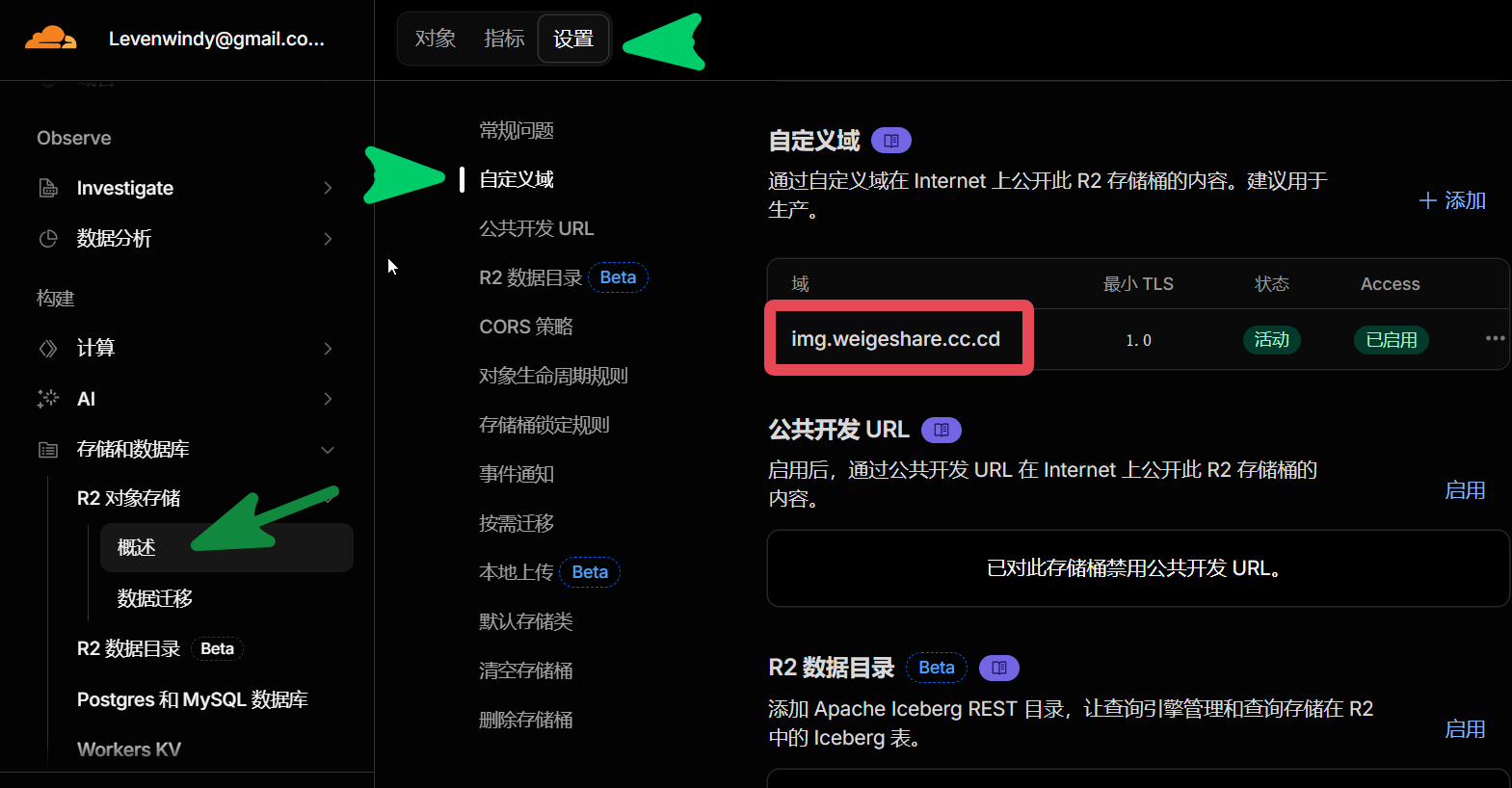Click 启用 for R2 数据目录 section
This screenshot has height=788, width=1512.
click(x=1465, y=729)
